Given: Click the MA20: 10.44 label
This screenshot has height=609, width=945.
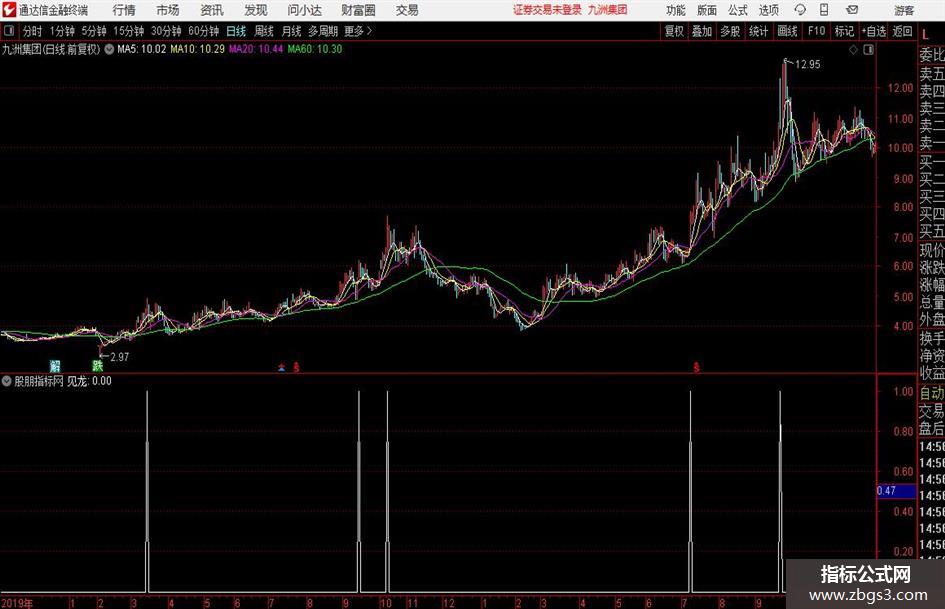Looking at the screenshot, I should (256, 49).
